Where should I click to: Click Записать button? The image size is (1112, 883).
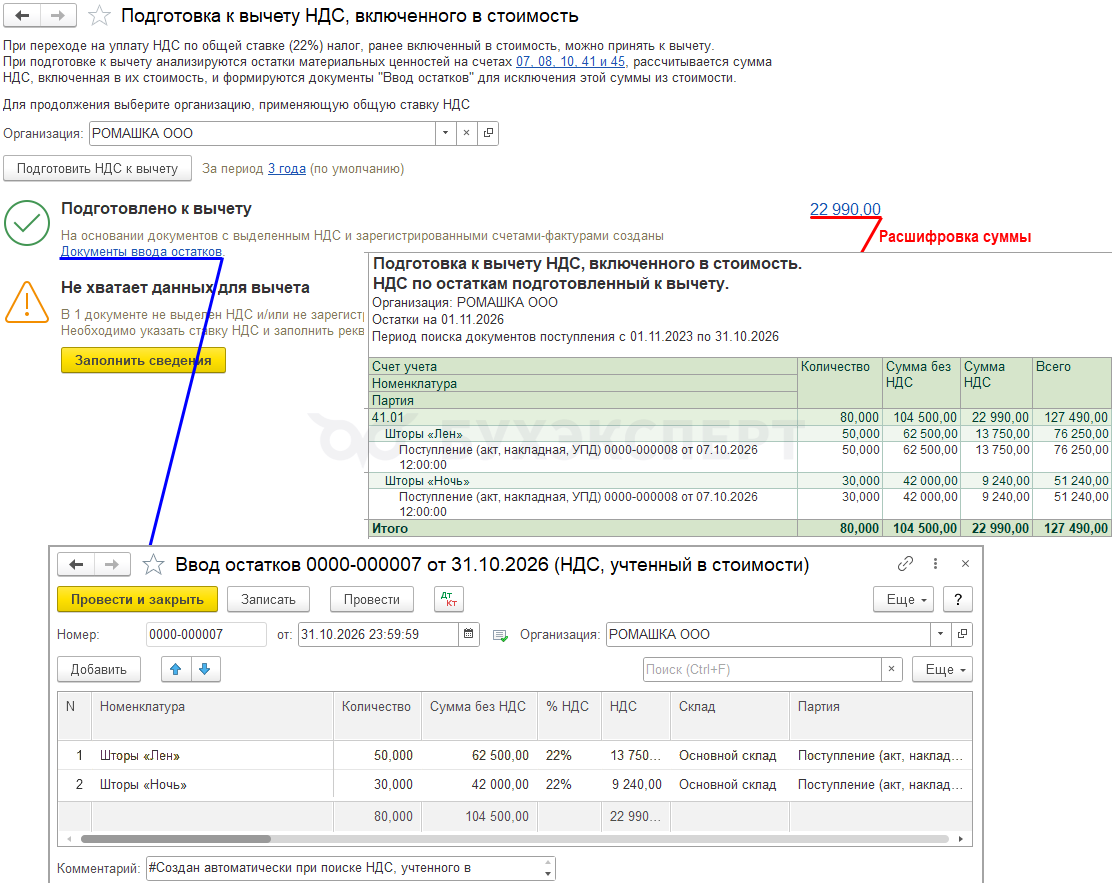pyautogui.click(x=268, y=599)
